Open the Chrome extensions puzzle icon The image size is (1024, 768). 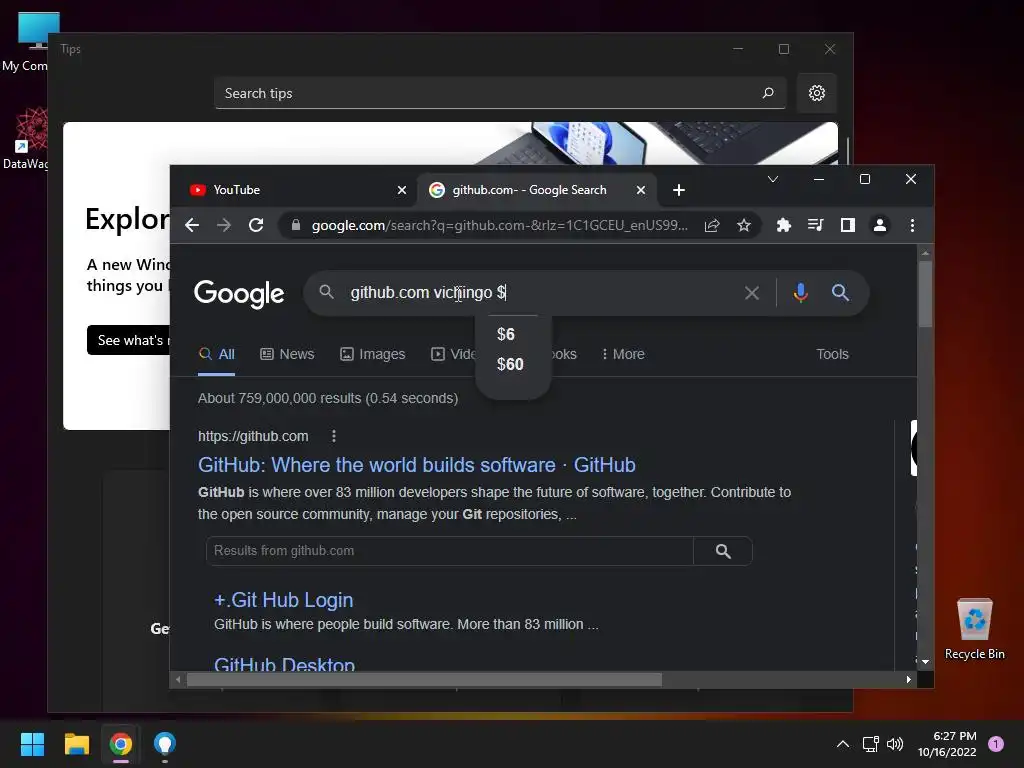tap(784, 225)
